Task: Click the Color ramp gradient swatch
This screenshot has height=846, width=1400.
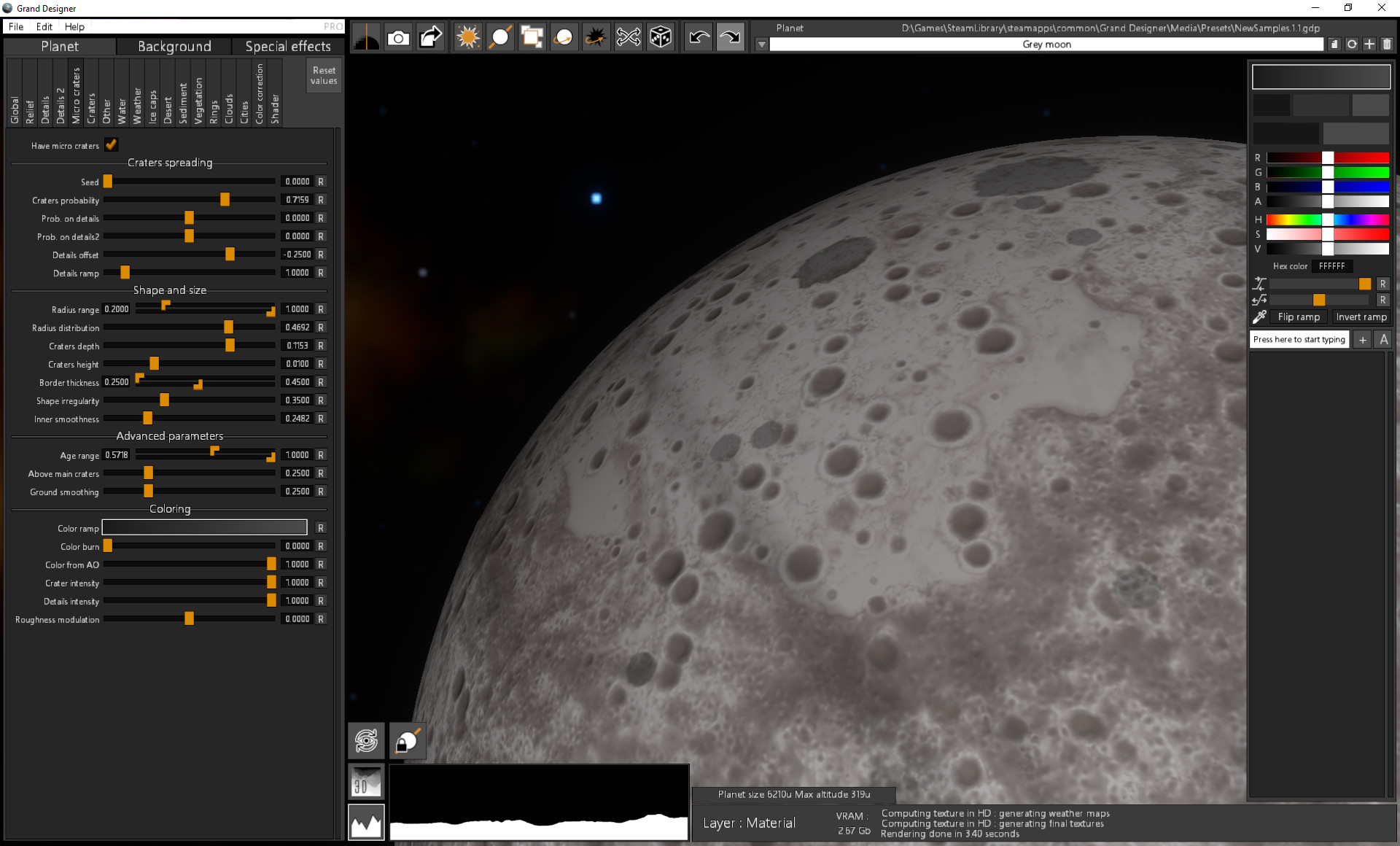Action: click(x=204, y=527)
